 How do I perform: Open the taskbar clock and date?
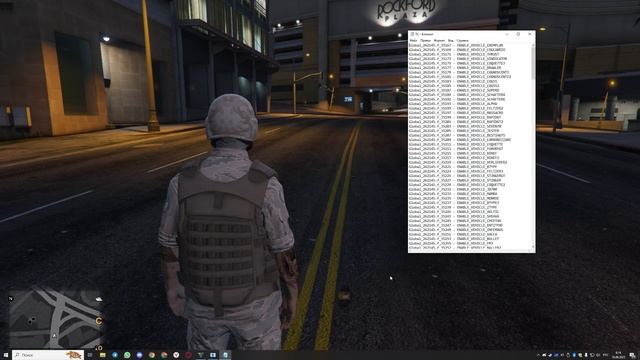pos(618,355)
